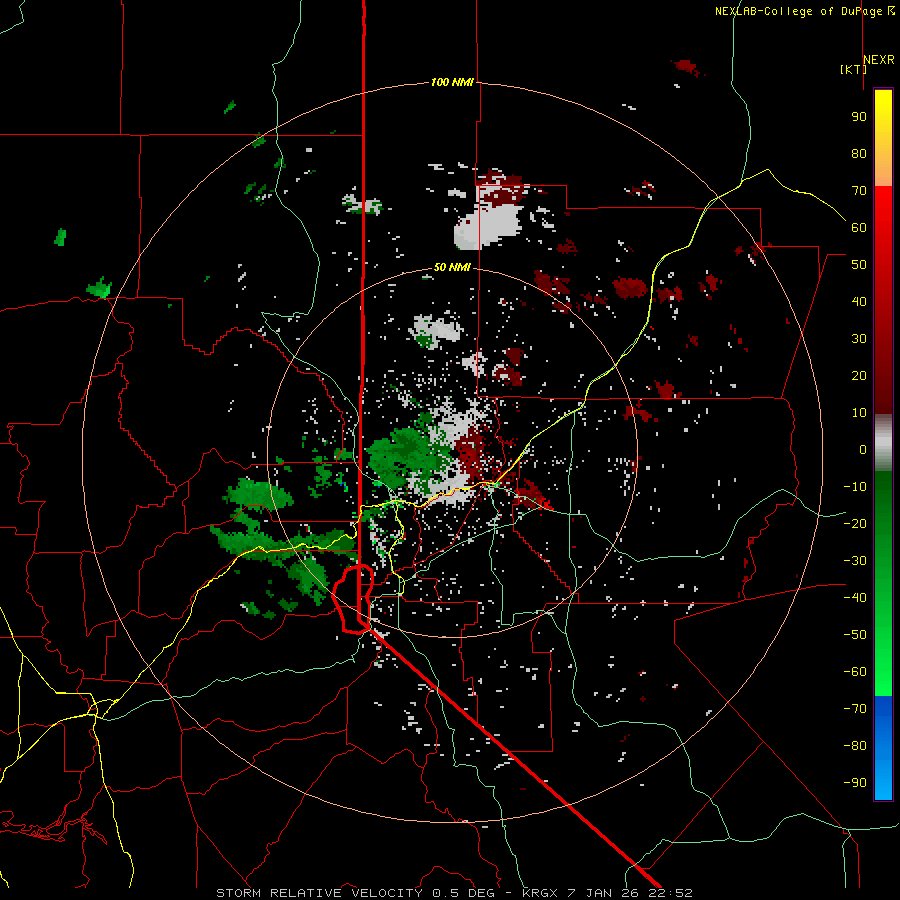
Task: Click the positive 30 scale label
Action: coord(859,339)
